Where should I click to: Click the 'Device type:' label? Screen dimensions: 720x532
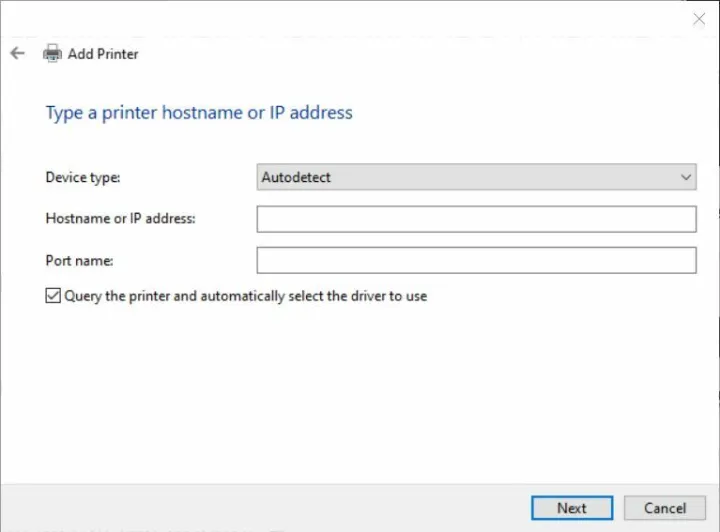click(x=83, y=177)
